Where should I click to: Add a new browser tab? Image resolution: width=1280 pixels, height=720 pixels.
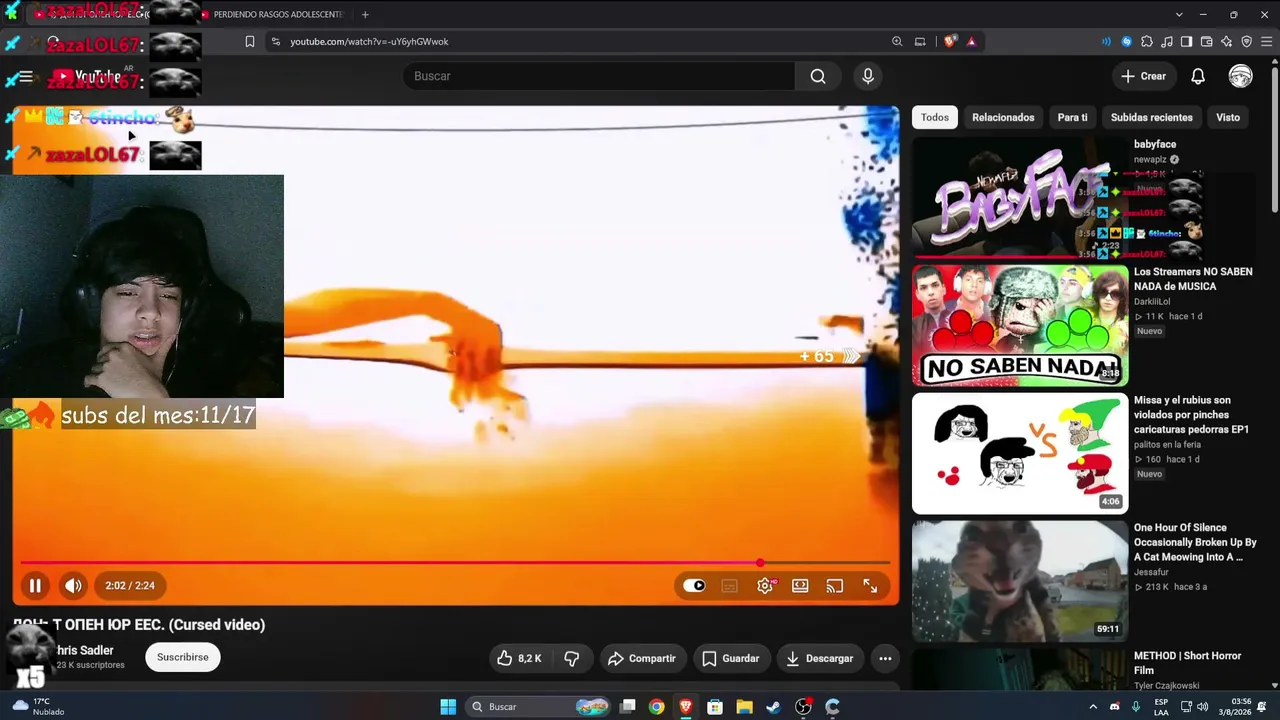[365, 15]
